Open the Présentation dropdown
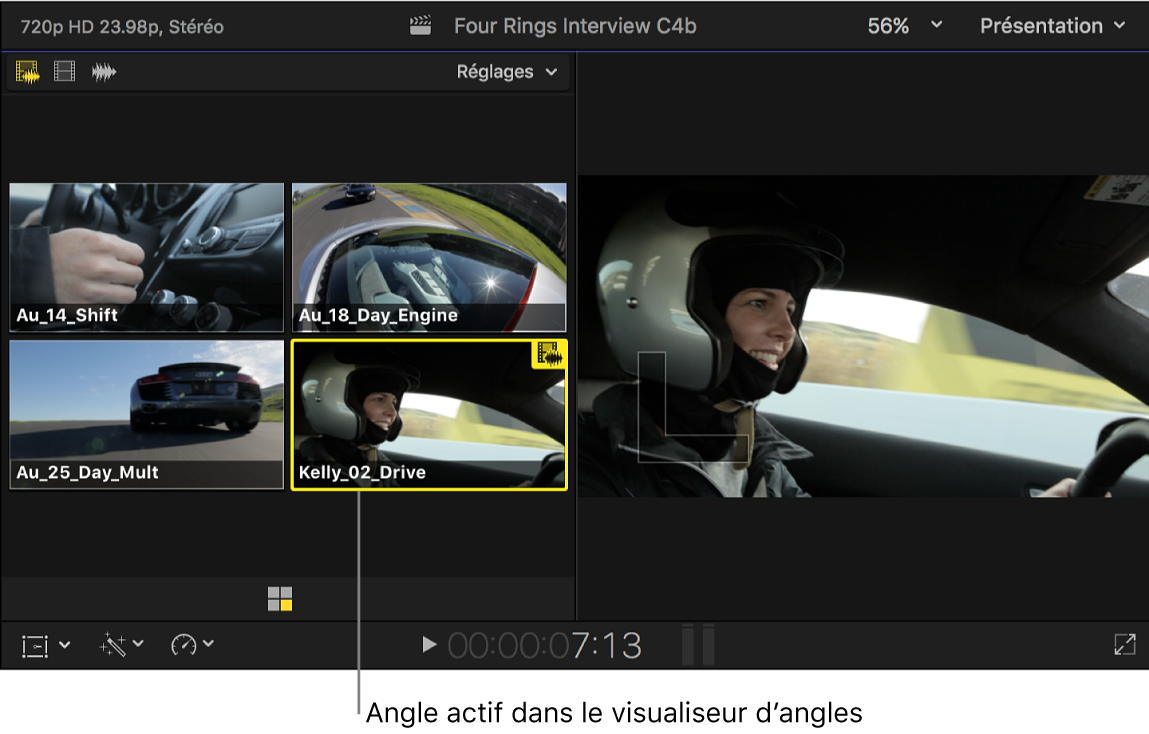This screenshot has width=1149, height=734. pyautogui.click(x=1052, y=25)
